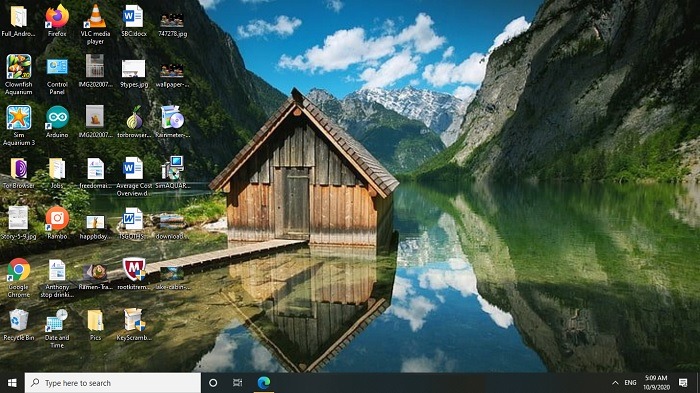Select the SBC.docx Word document

133,21
